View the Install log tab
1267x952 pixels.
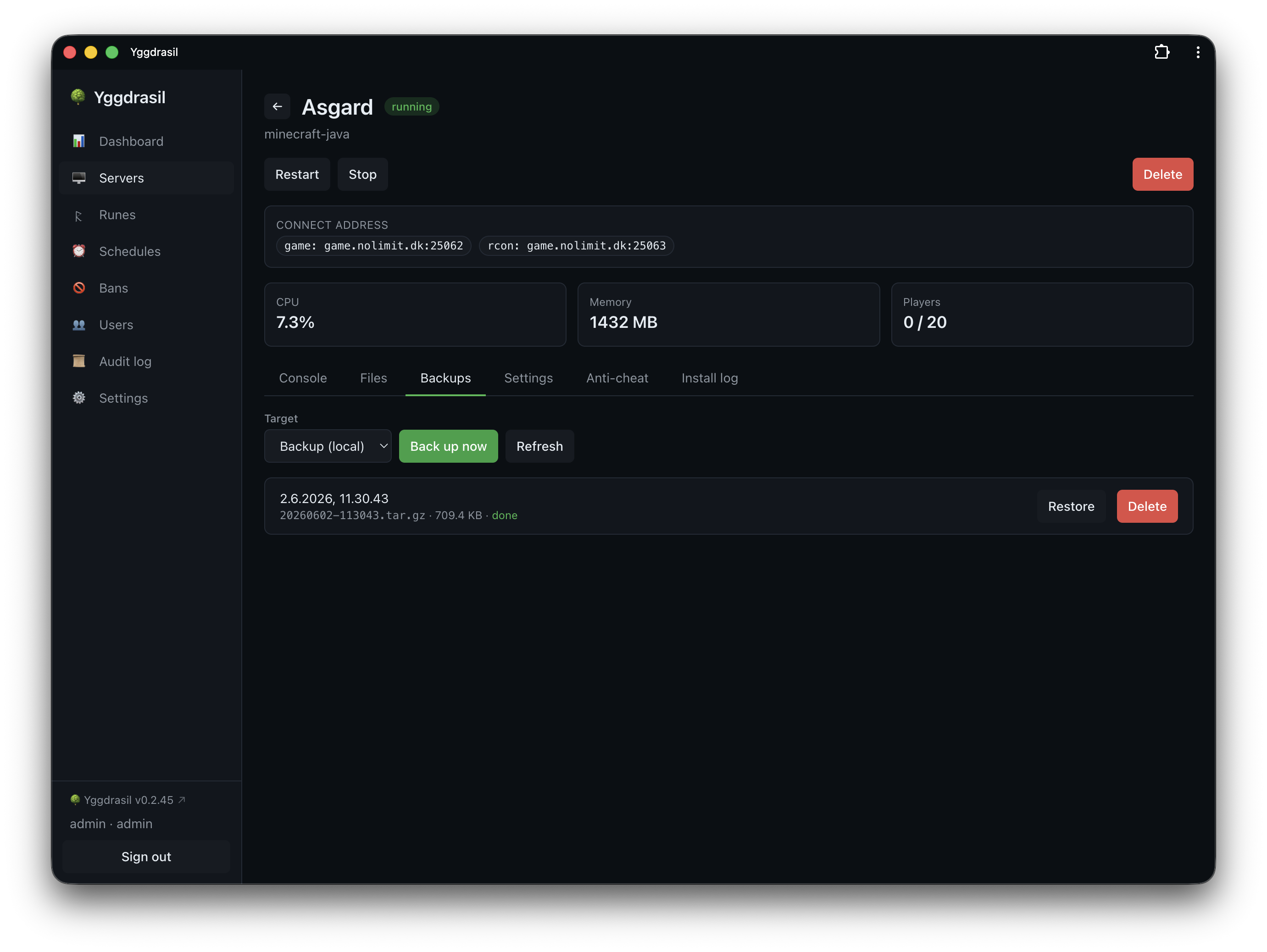[710, 378]
